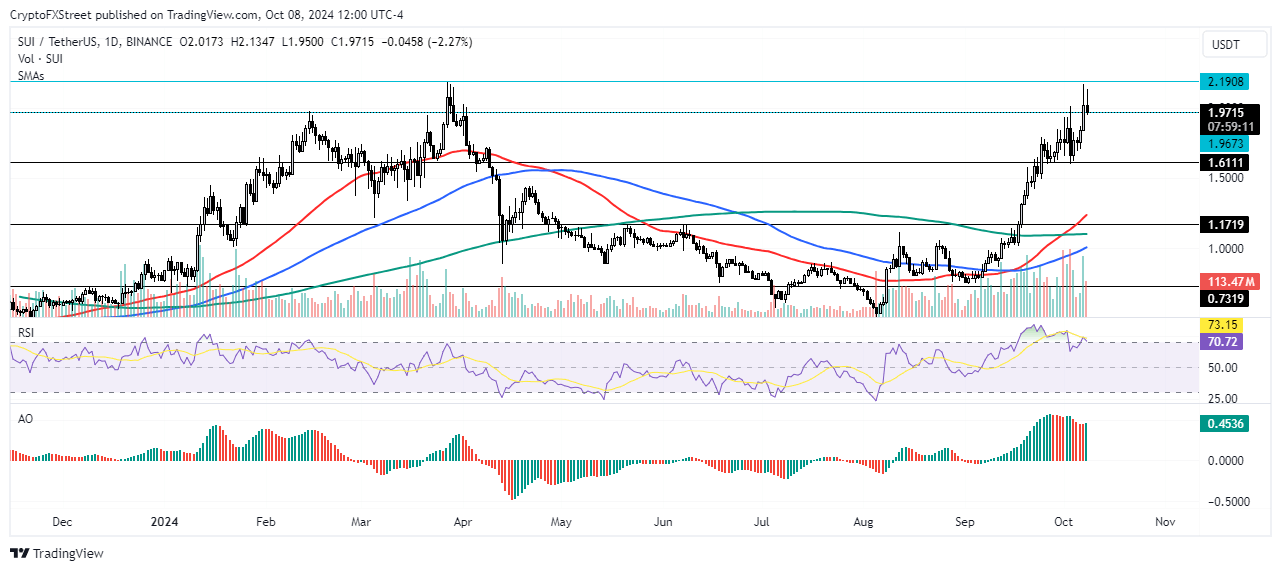
Task: Click the Apr label on time axis
Action: coord(462,522)
